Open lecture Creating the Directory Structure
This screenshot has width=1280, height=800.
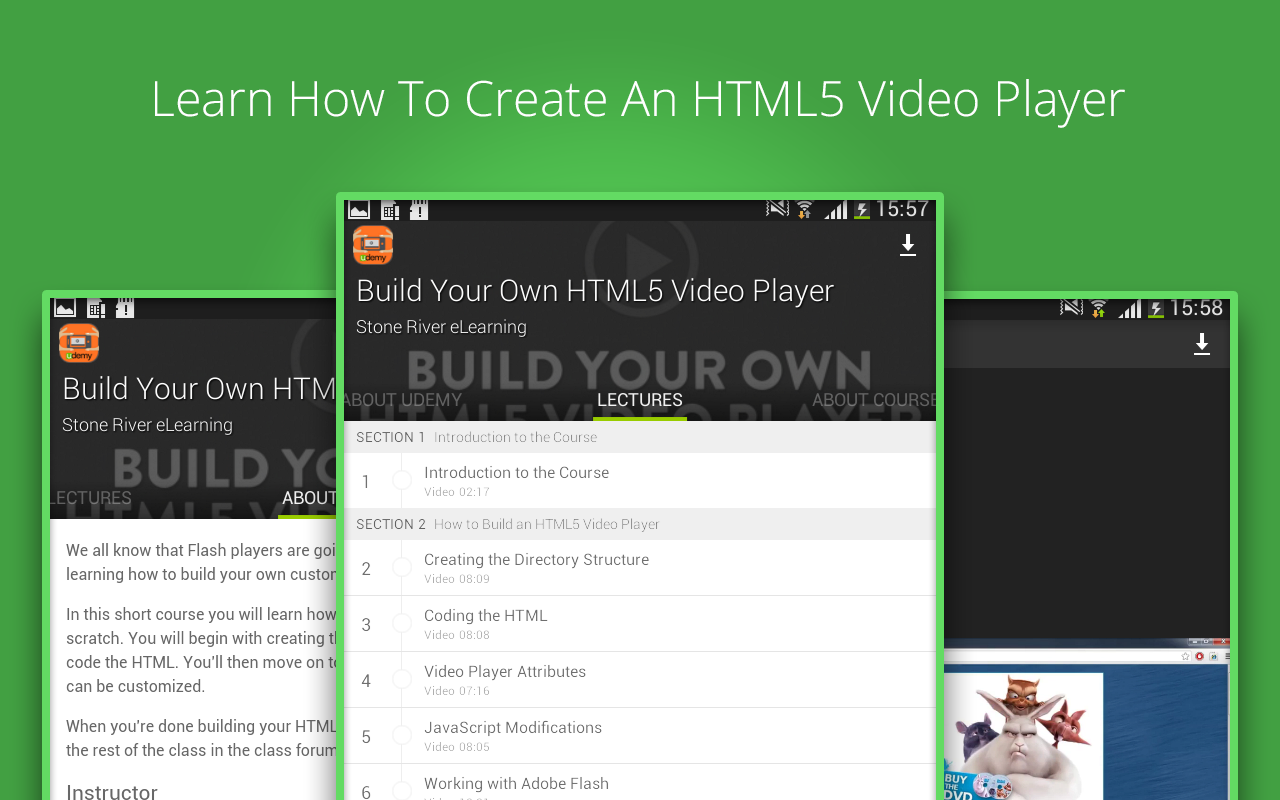click(640, 568)
